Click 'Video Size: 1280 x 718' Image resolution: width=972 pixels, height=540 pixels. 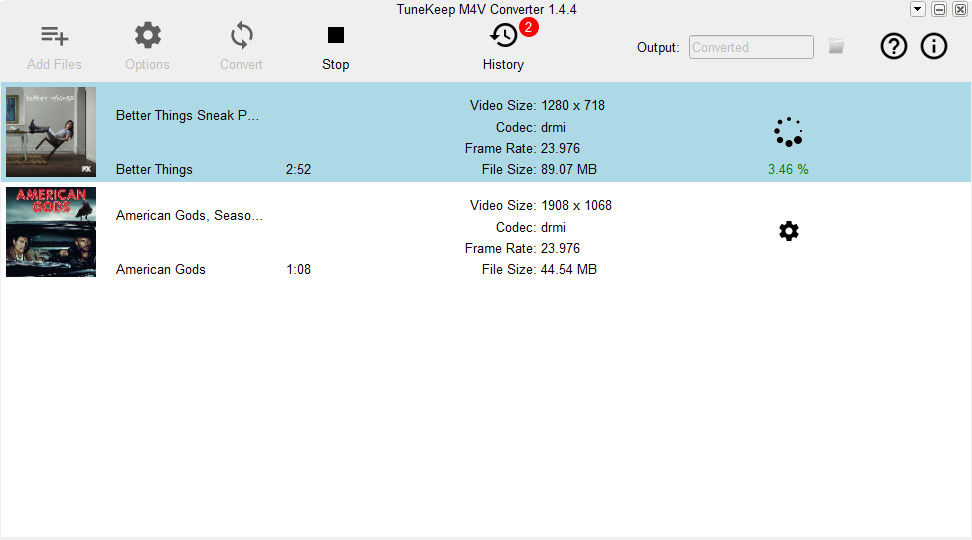537,105
